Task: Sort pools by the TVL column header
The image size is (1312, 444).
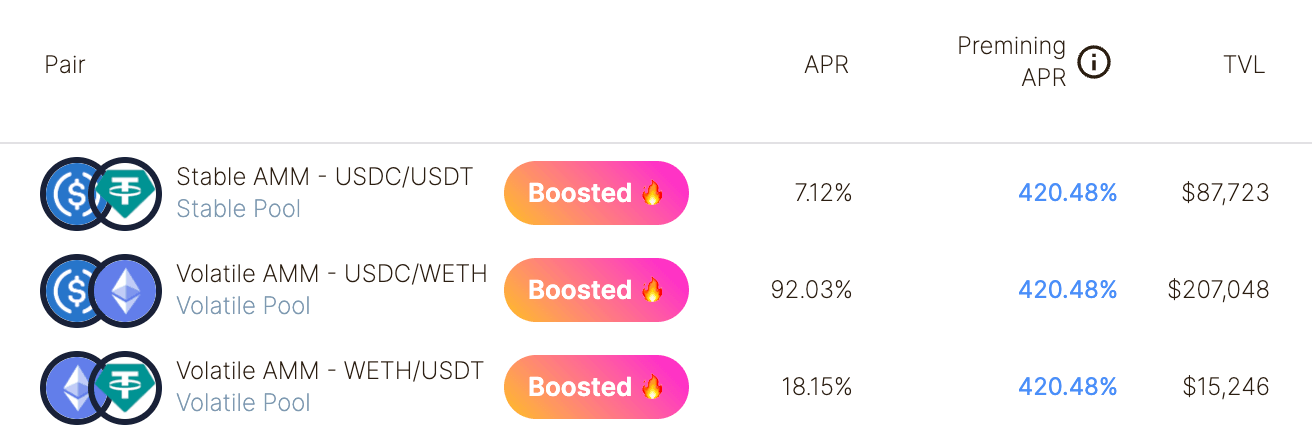Action: tap(1244, 66)
